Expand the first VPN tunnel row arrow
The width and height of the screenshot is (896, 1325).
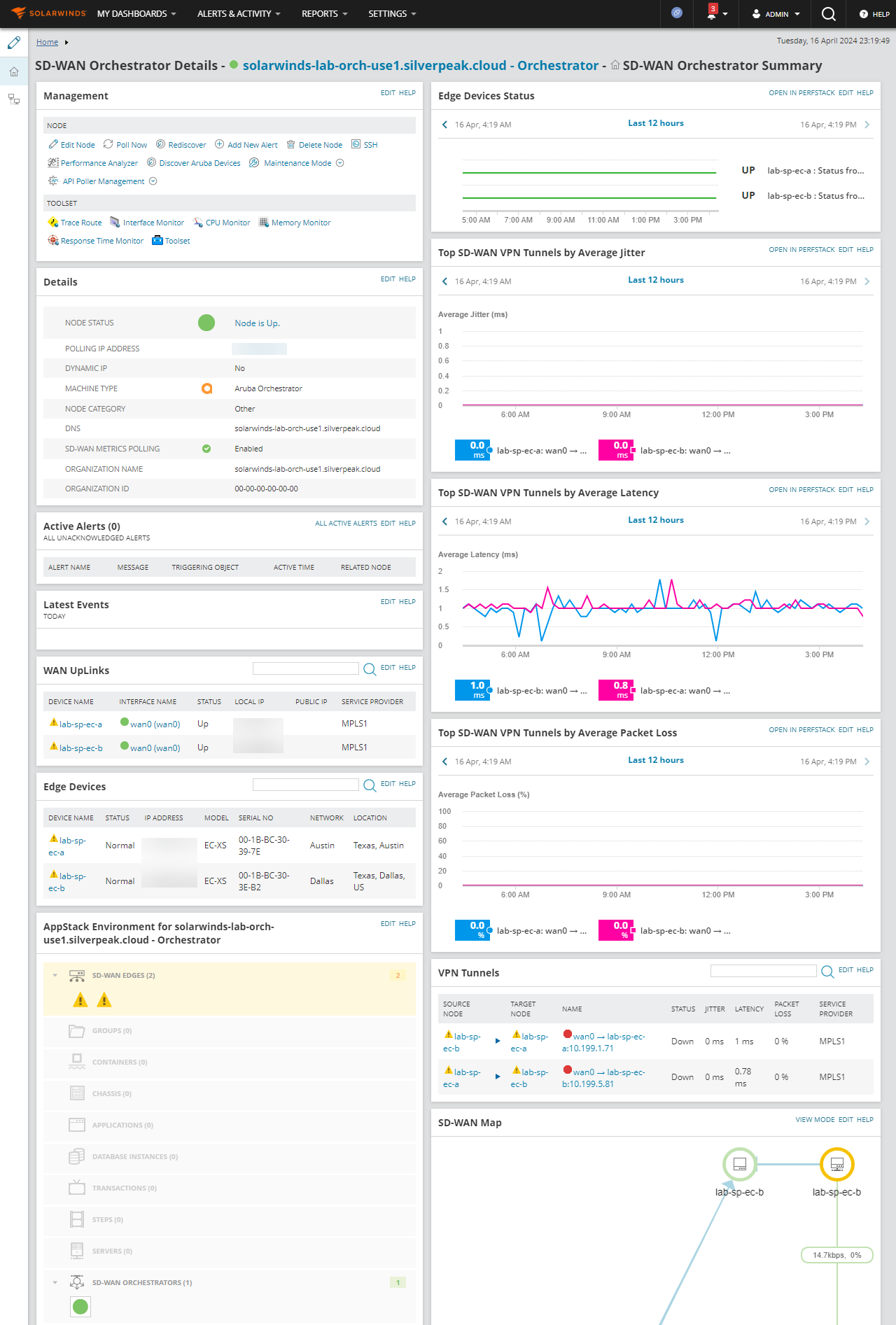click(x=498, y=1041)
